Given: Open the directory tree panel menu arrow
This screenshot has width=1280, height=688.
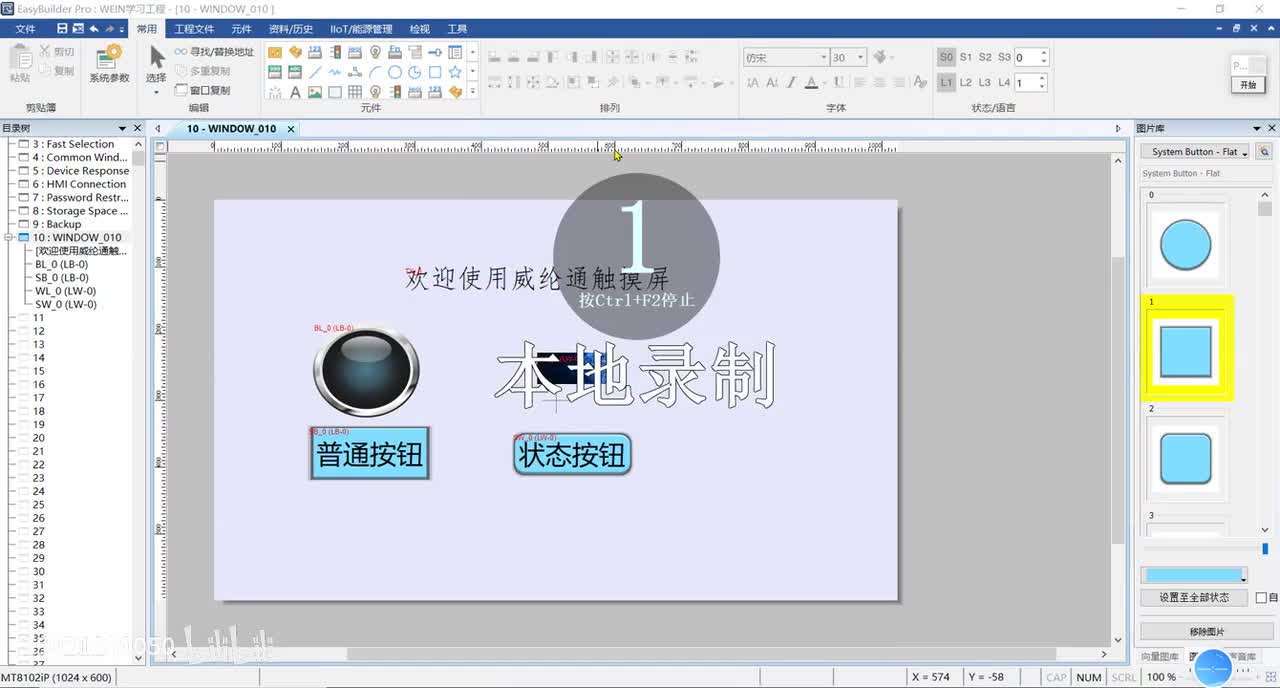Looking at the screenshot, I should [x=123, y=128].
